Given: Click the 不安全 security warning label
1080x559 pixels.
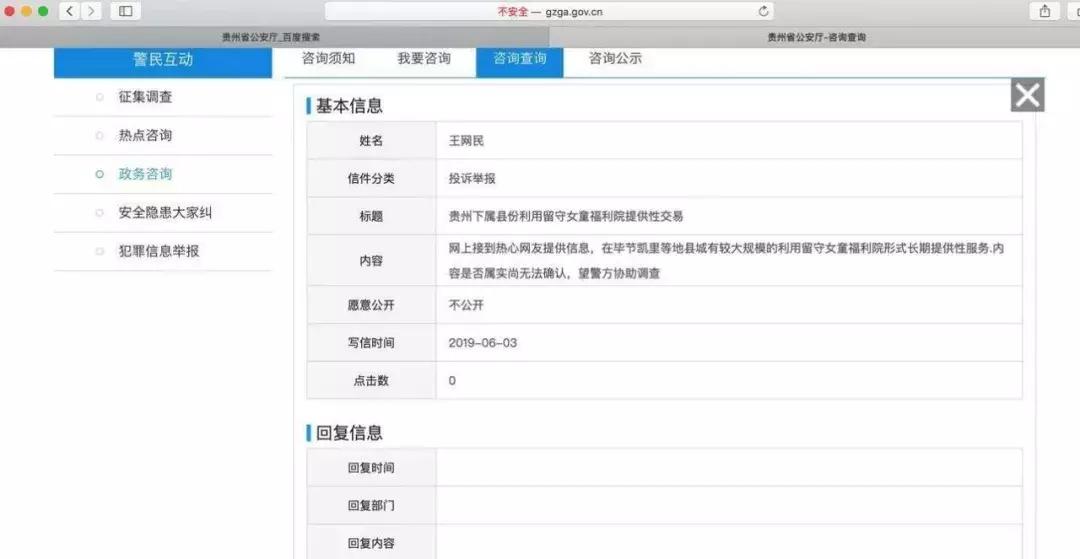Looking at the screenshot, I should (512, 12).
